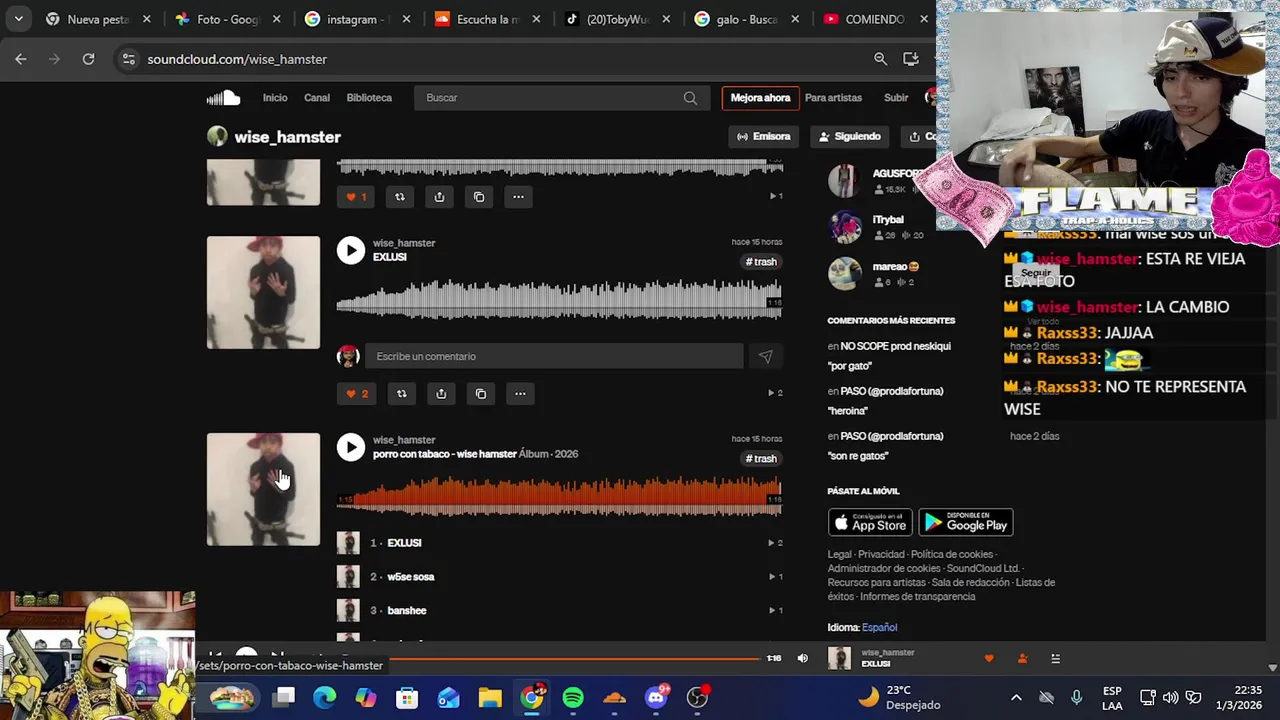The height and width of the screenshot is (720, 1280).
Task: Mute the player with volume icon
Action: point(802,658)
